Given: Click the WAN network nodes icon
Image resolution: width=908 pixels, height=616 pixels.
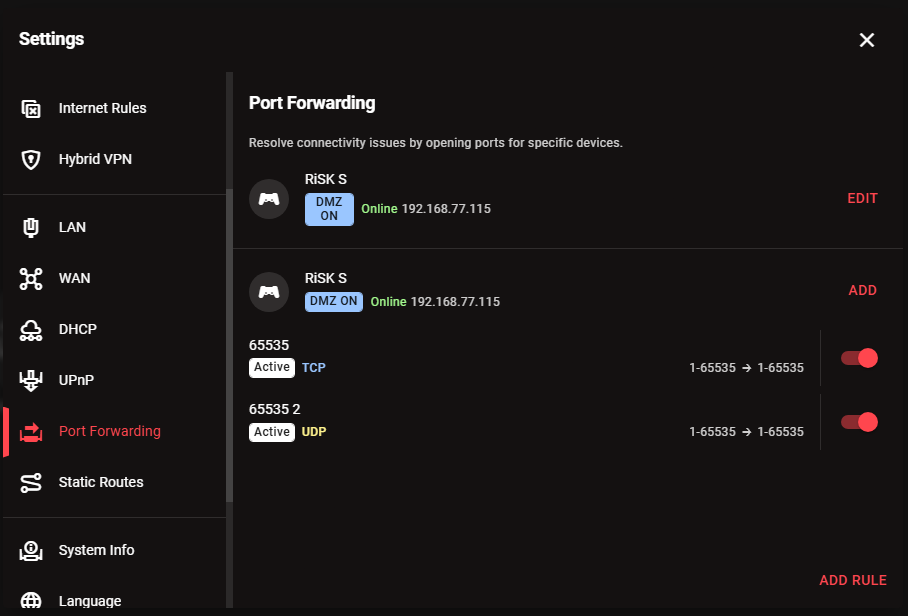Looking at the screenshot, I should pyautogui.click(x=31, y=278).
